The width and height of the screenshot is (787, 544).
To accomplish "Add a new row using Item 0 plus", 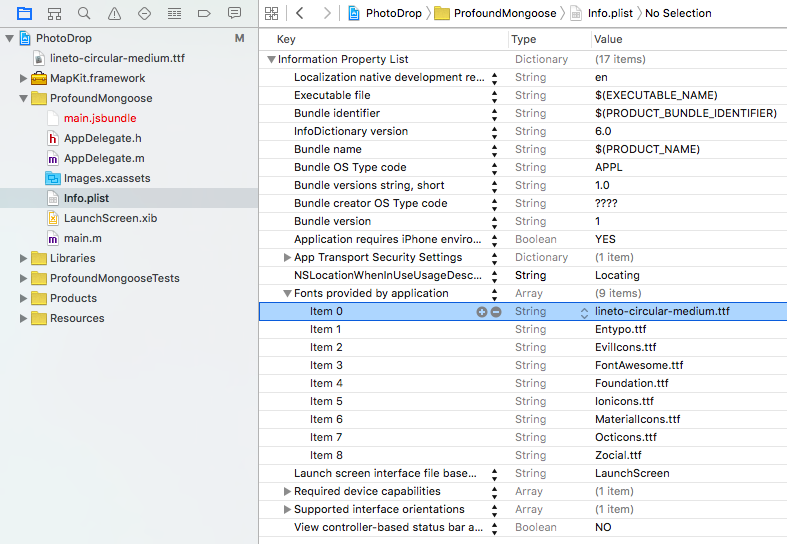I will (482, 312).
